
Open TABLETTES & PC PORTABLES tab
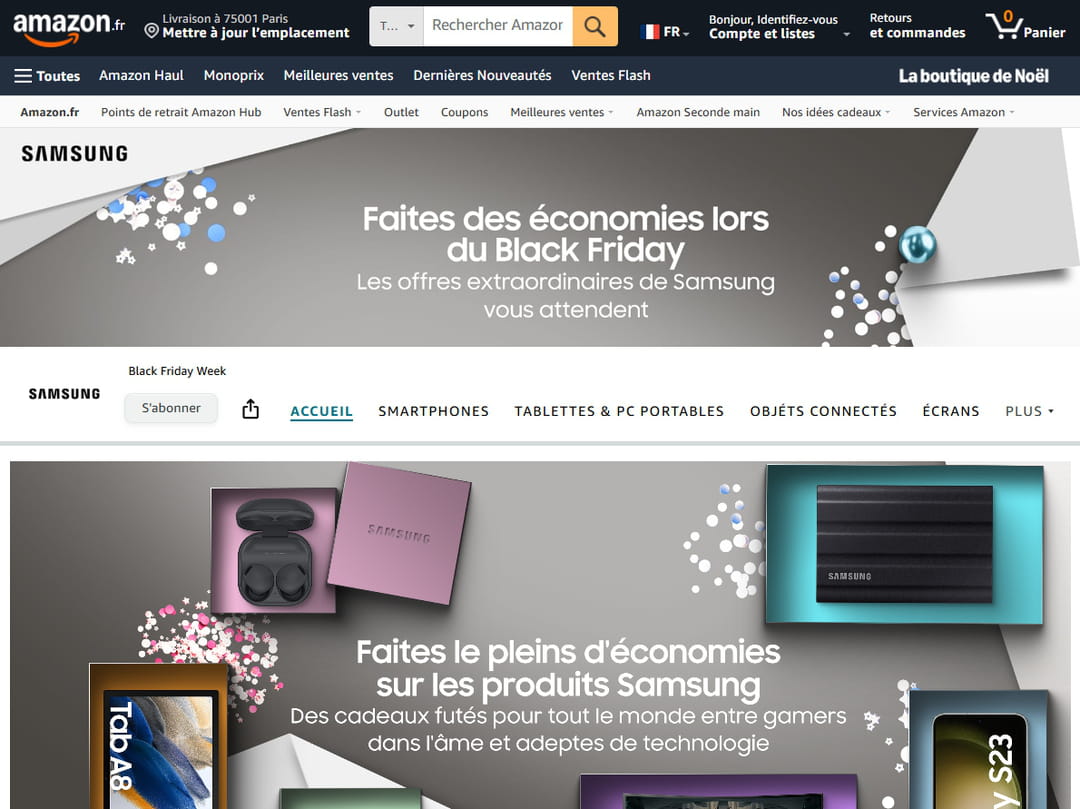tap(619, 411)
